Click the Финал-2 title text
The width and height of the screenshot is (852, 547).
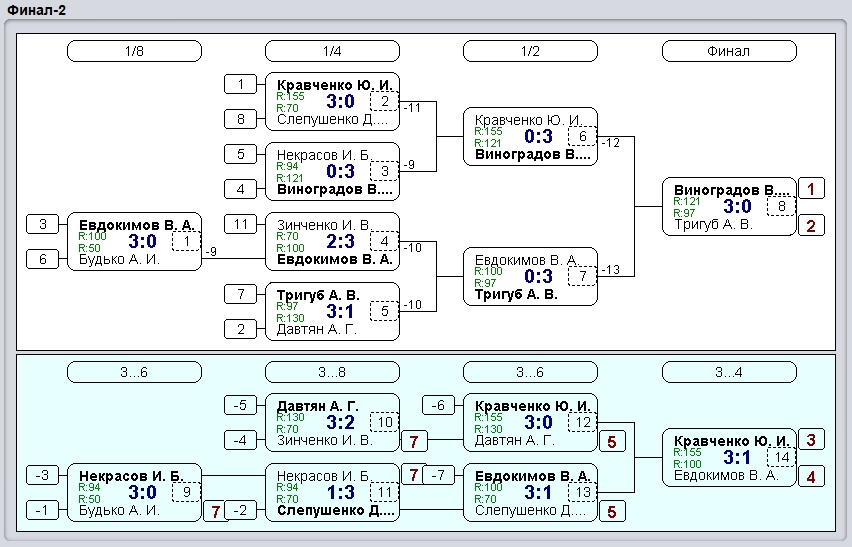point(37,10)
